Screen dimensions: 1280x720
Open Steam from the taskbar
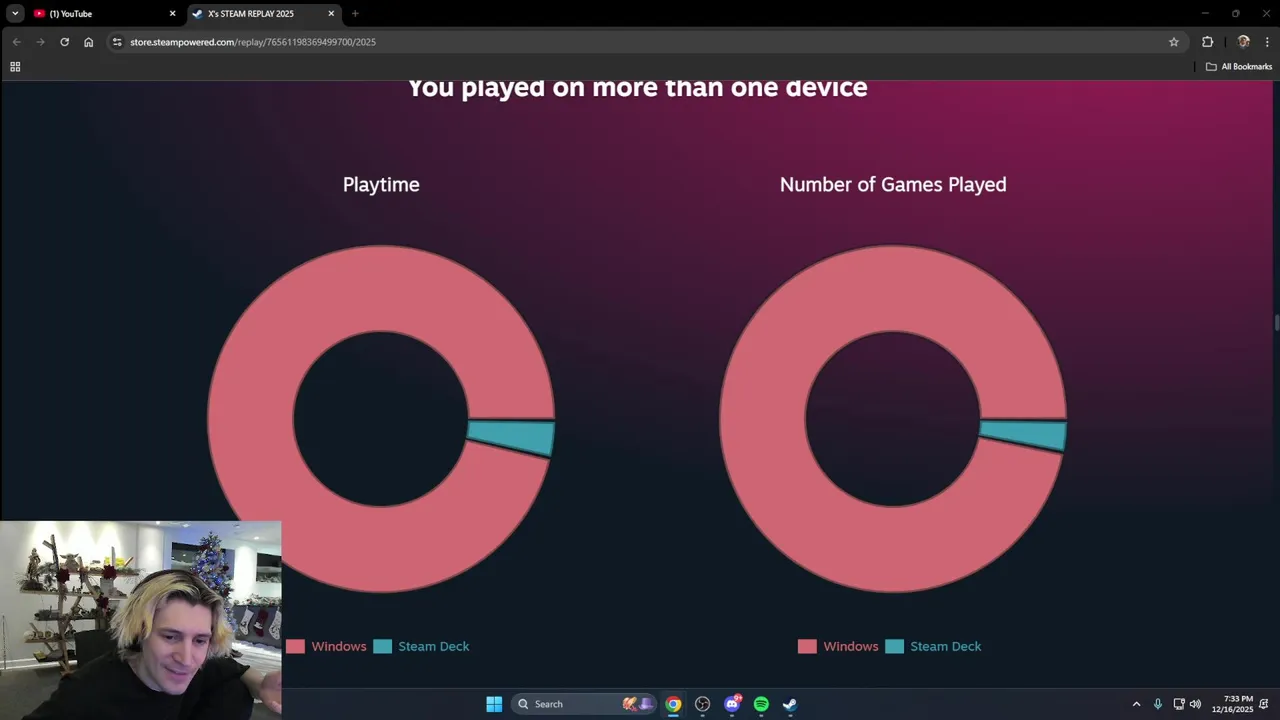point(790,704)
